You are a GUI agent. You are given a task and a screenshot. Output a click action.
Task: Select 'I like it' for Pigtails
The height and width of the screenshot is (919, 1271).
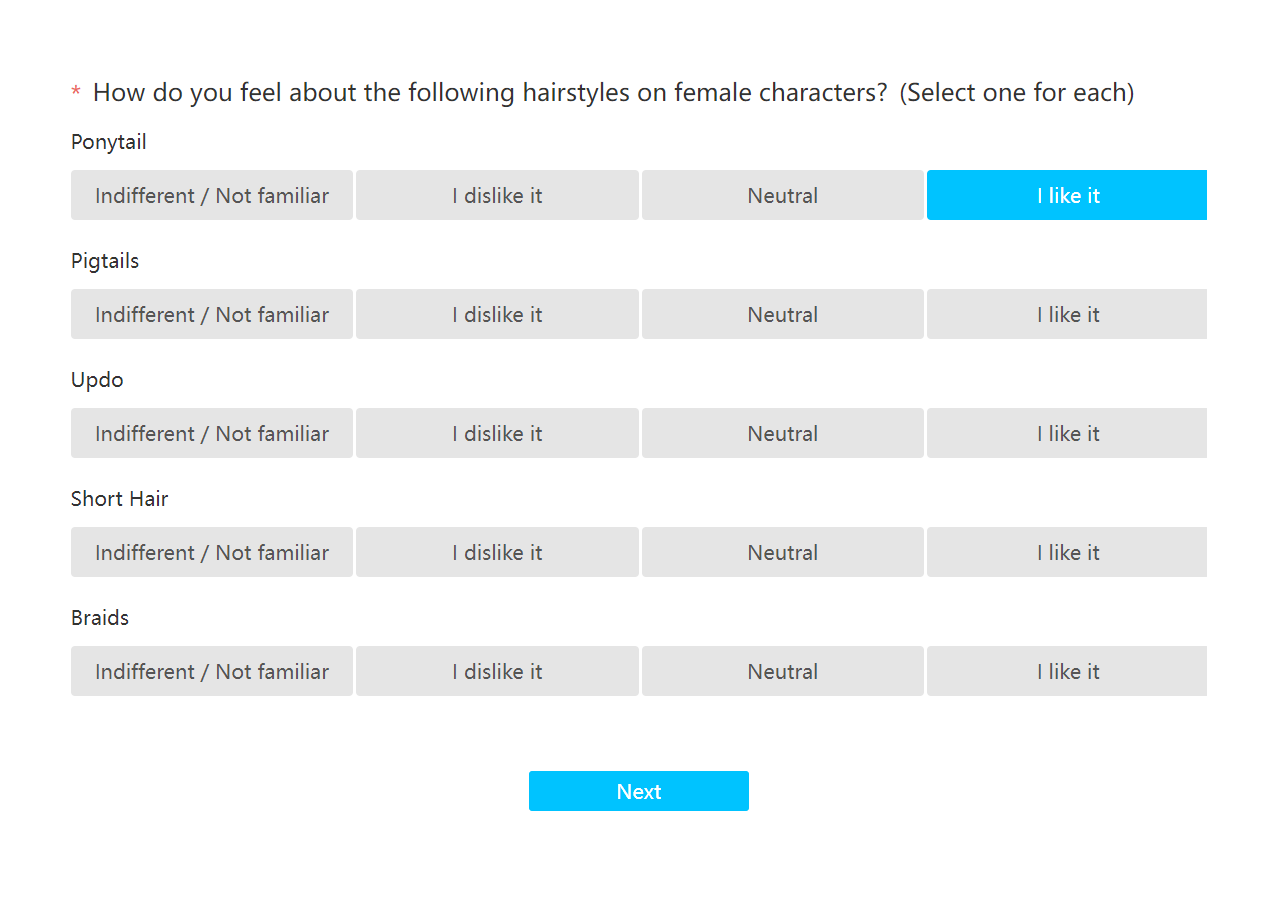(x=1067, y=314)
